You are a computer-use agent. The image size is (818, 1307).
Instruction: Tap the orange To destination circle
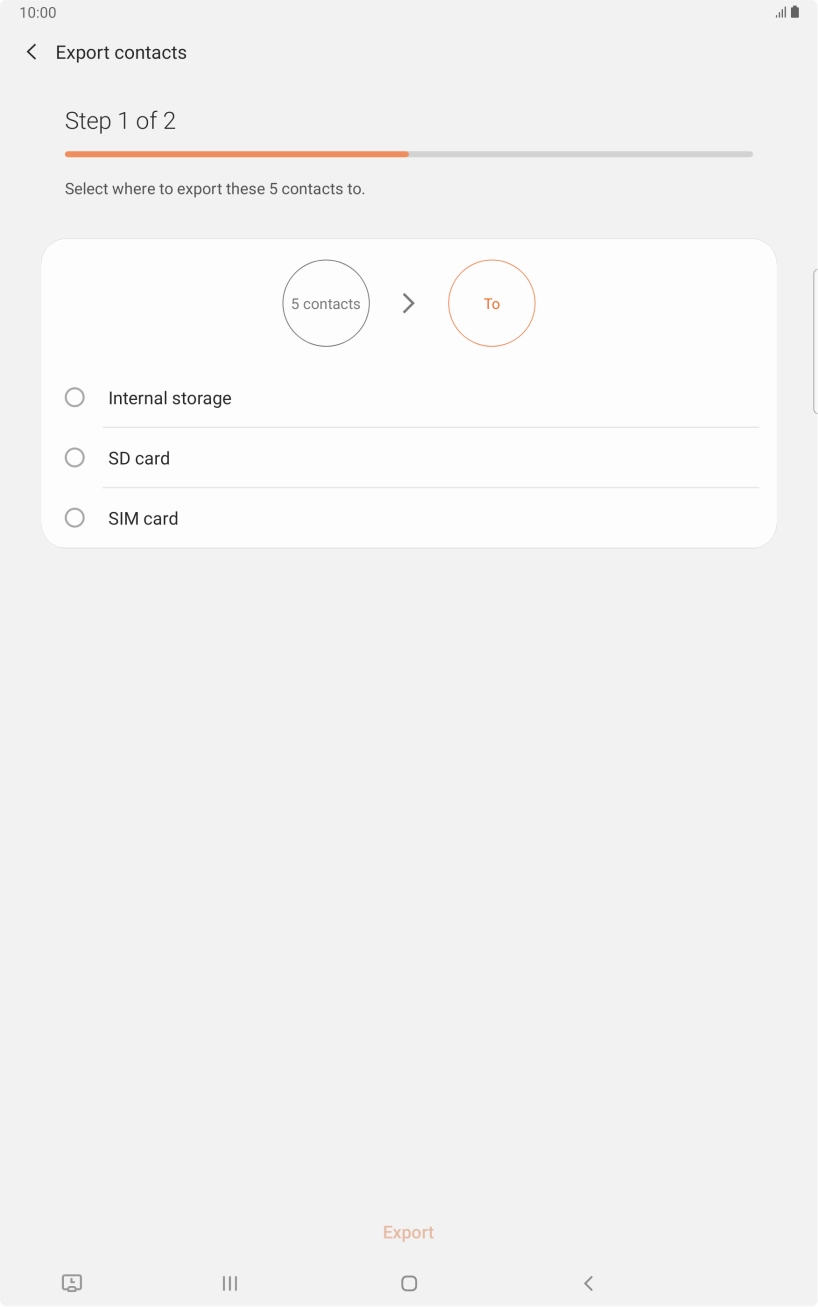click(491, 303)
